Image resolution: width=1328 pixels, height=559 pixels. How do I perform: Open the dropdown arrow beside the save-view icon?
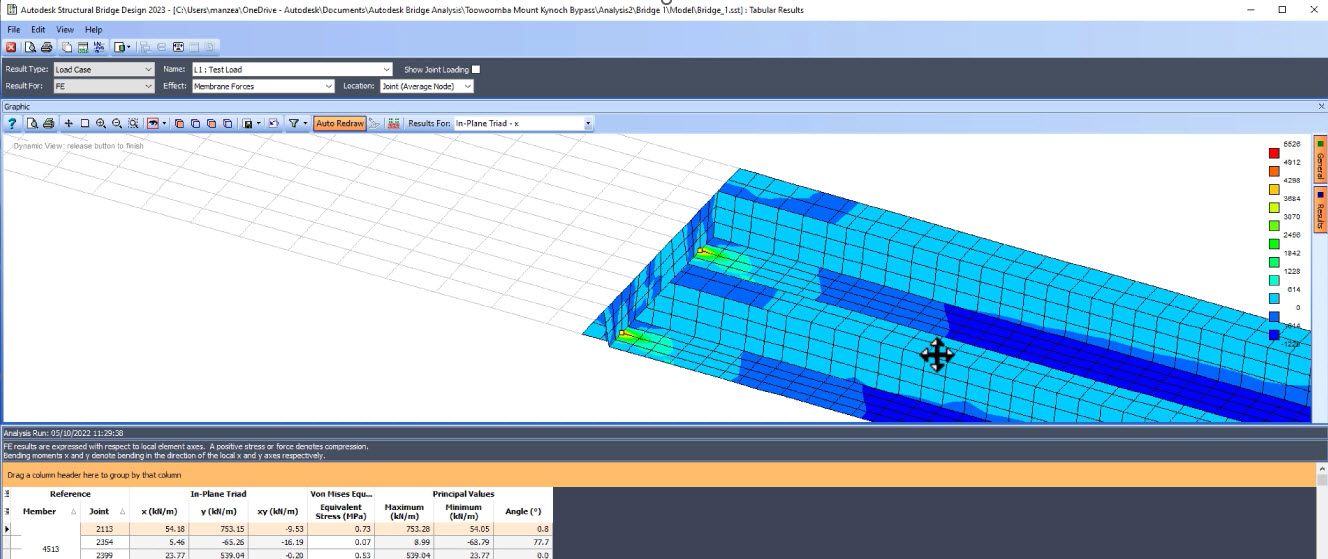pyautogui.click(x=258, y=123)
